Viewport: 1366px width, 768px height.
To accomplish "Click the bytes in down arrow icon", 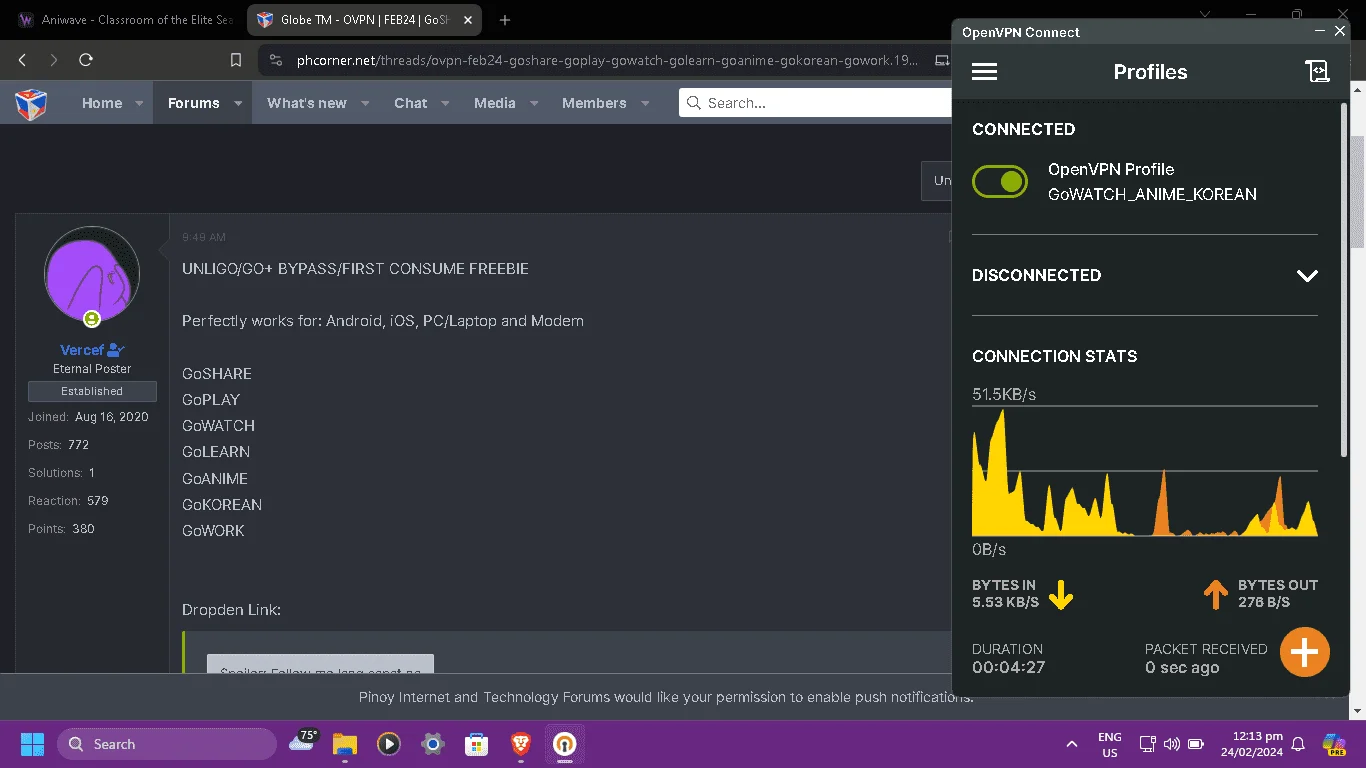I will (1061, 596).
